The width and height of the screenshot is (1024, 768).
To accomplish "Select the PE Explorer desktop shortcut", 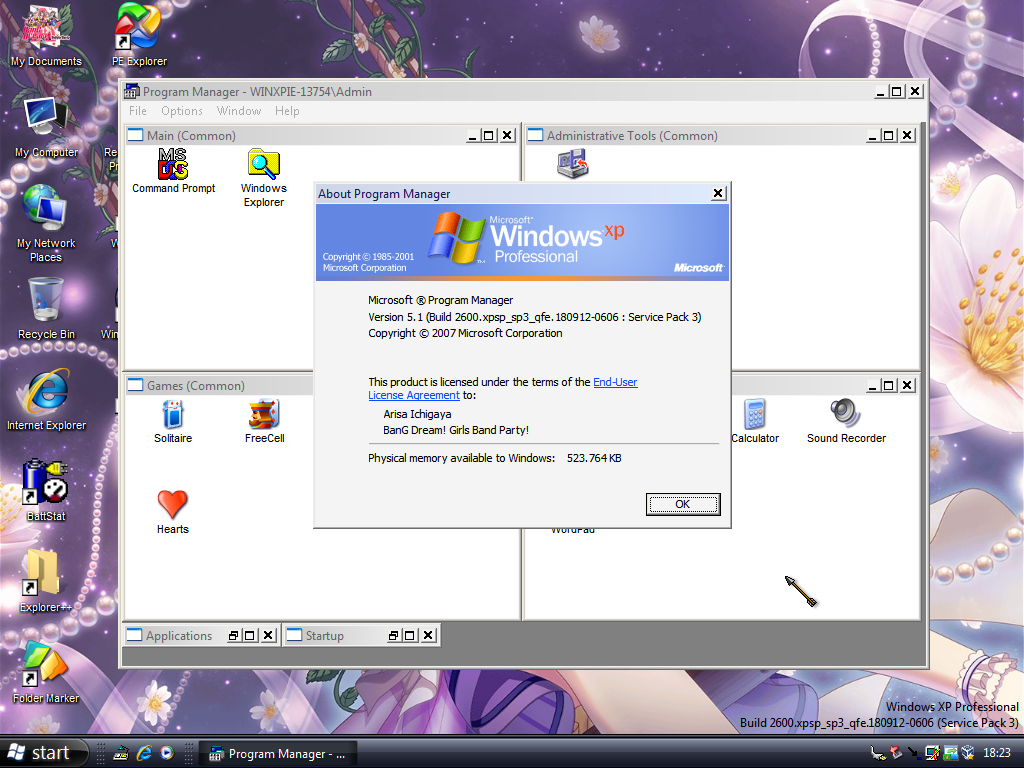I will click(138, 36).
